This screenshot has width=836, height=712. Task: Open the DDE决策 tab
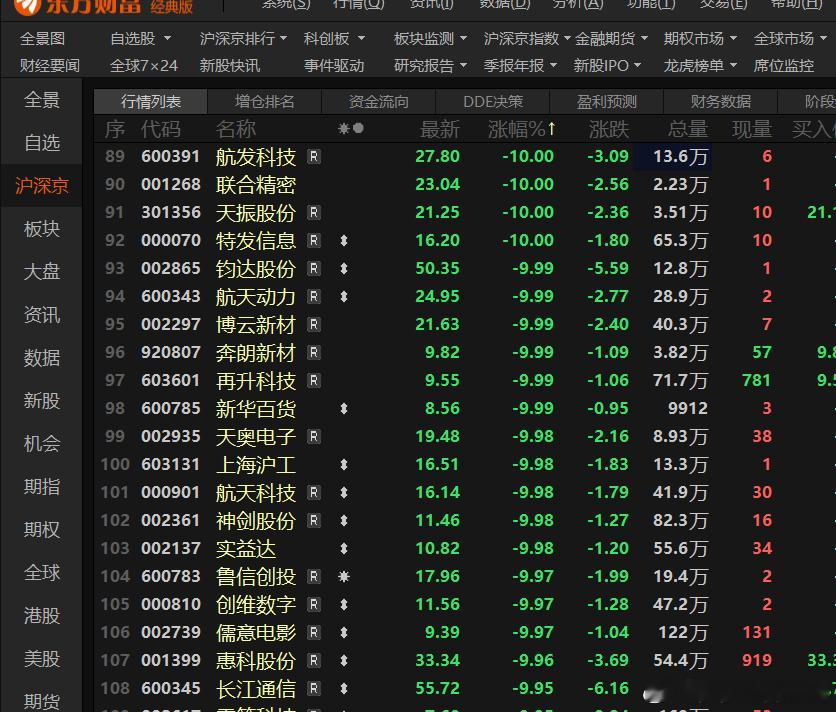pyautogui.click(x=493, y=101)
